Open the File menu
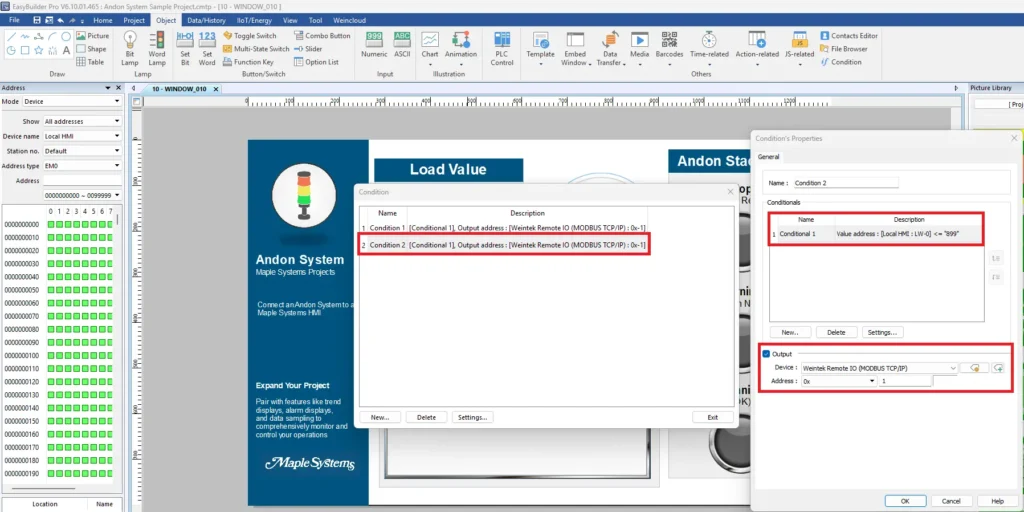Screen dimensions: 1024x512 click(x=14, y=20)
